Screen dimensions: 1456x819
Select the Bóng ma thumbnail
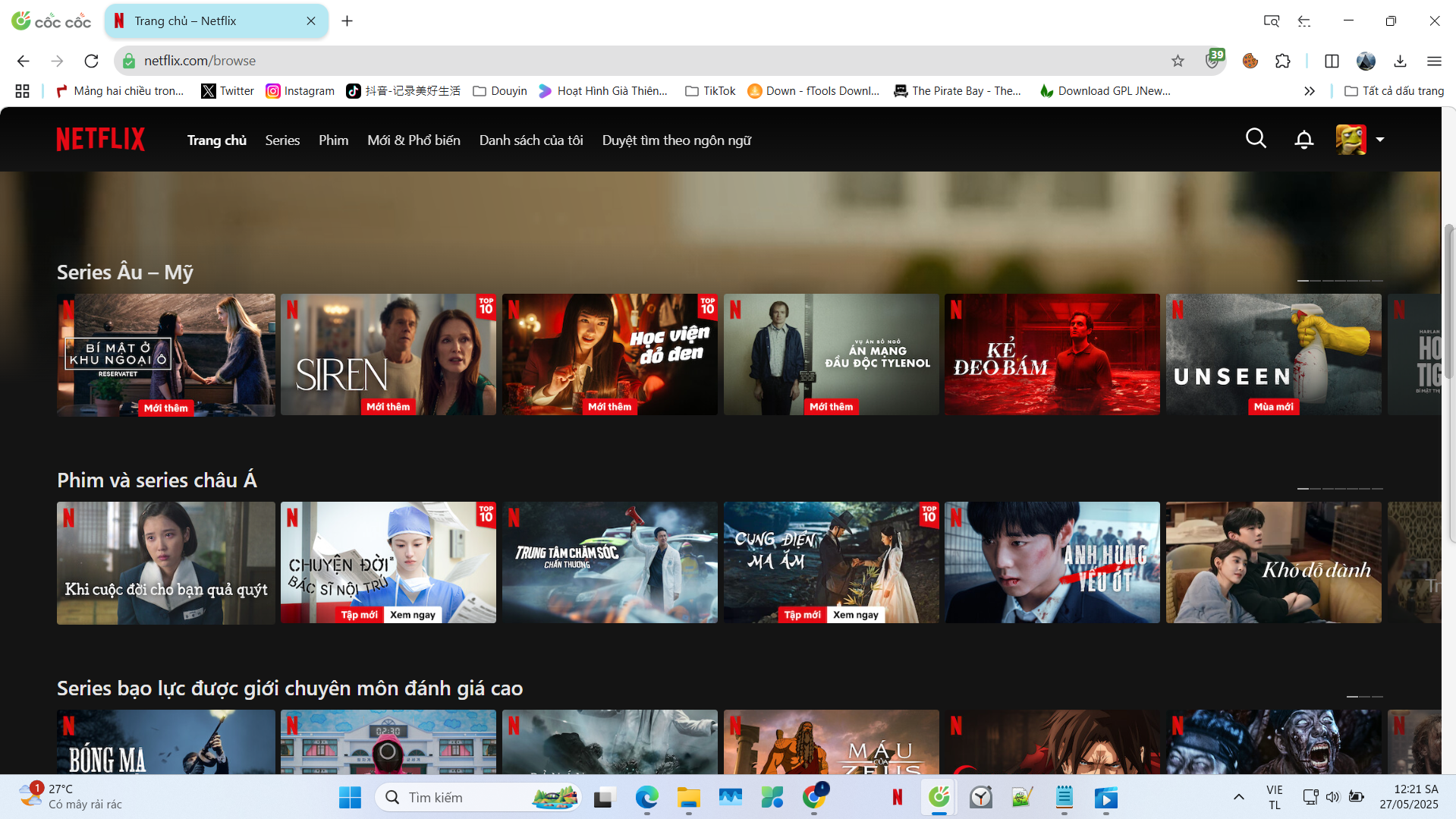166,742
